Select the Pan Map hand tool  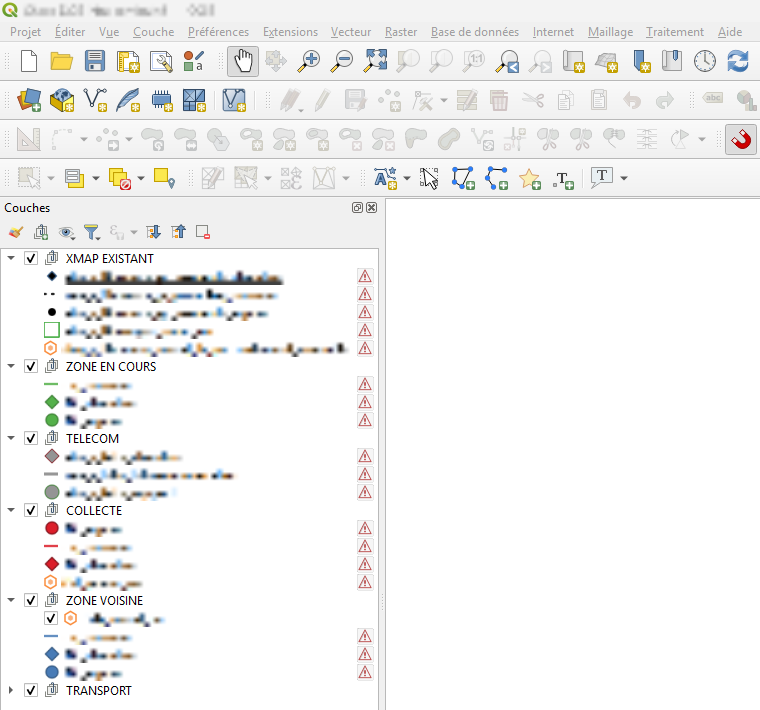[243, 62]
